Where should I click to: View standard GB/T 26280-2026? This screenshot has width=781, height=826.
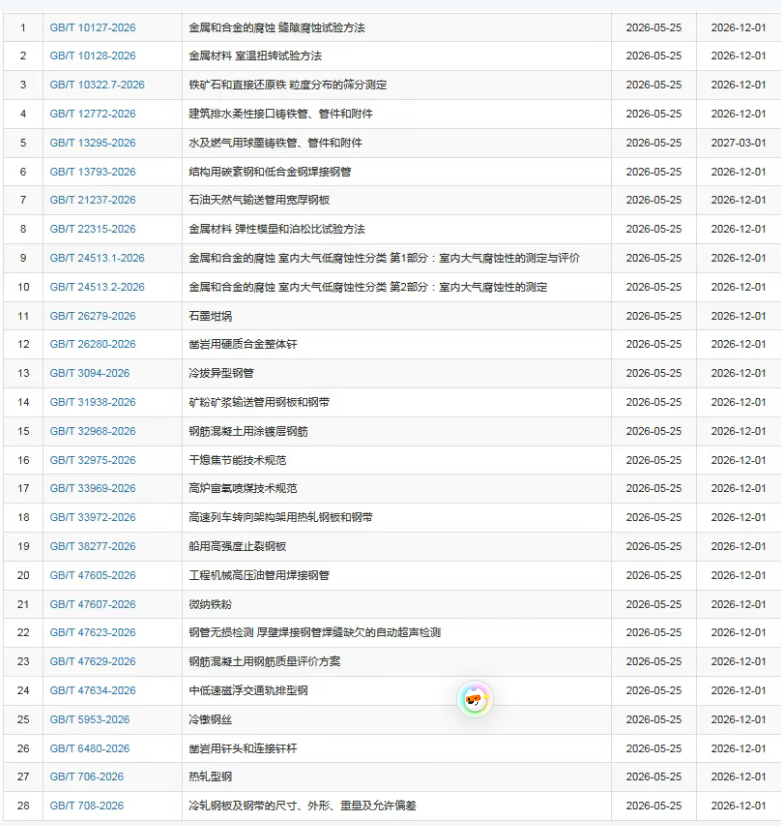click(93, 343)
